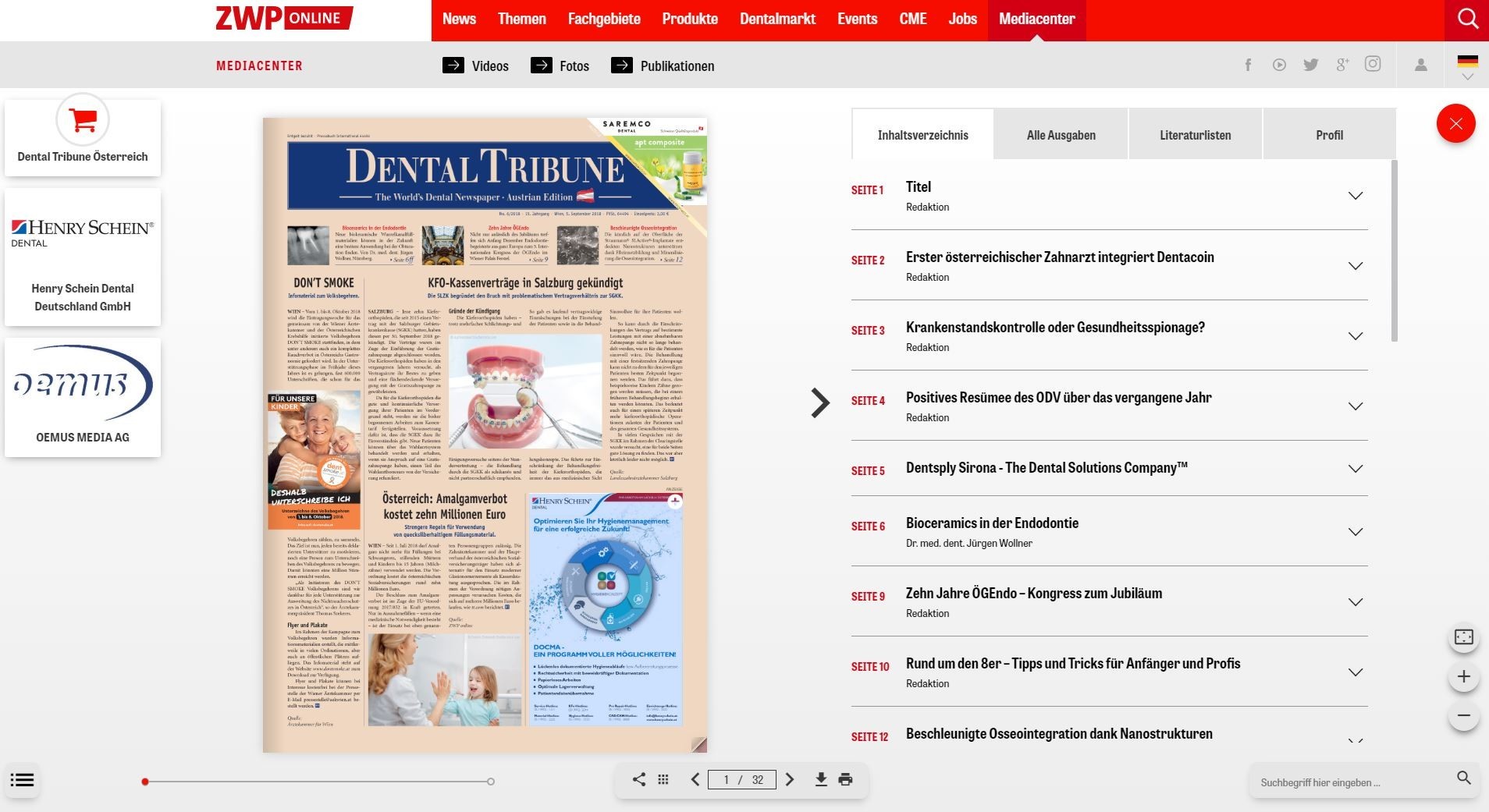The height and width of the screenshot is (812, 1489).
Task: Click the Dental Tribune front page image
Action: click(x=485, y=435)
